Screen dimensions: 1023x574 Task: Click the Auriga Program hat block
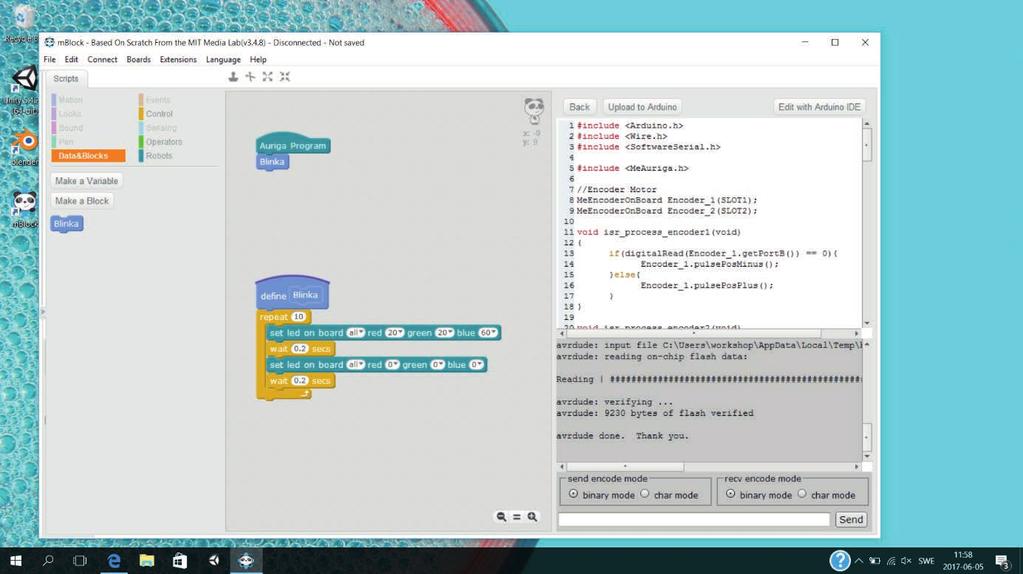click(x=293, y=145)
